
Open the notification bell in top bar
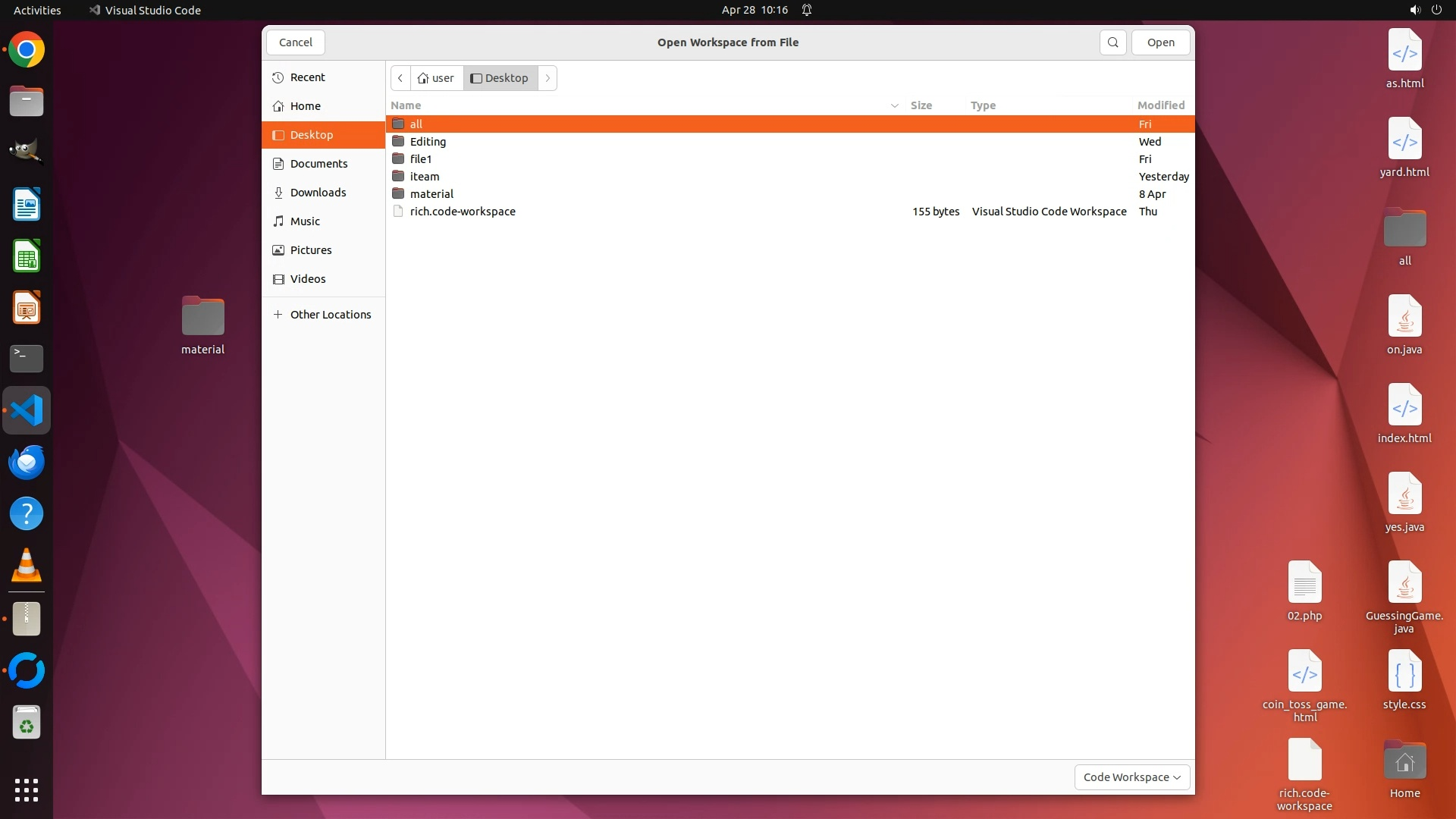[807, 10]
